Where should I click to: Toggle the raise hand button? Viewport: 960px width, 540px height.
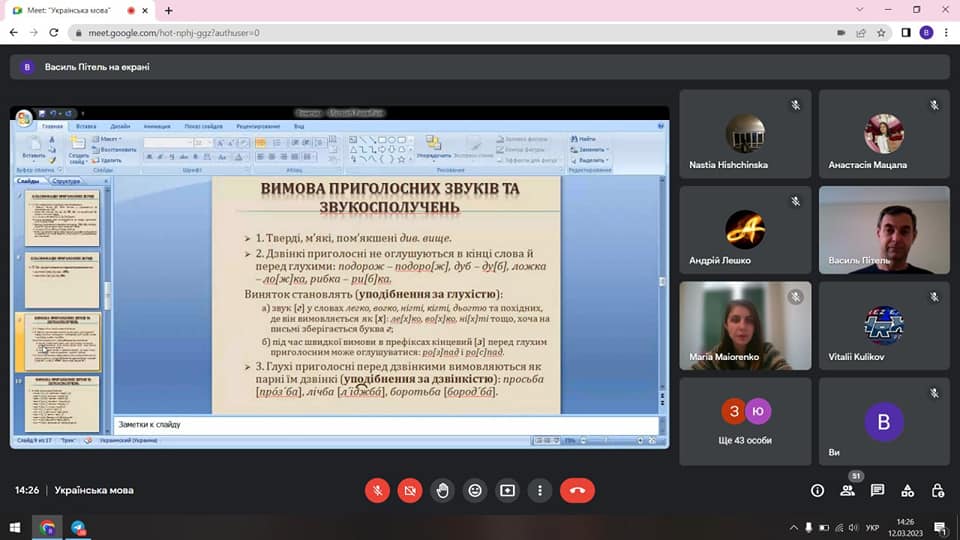click(442, 490)
